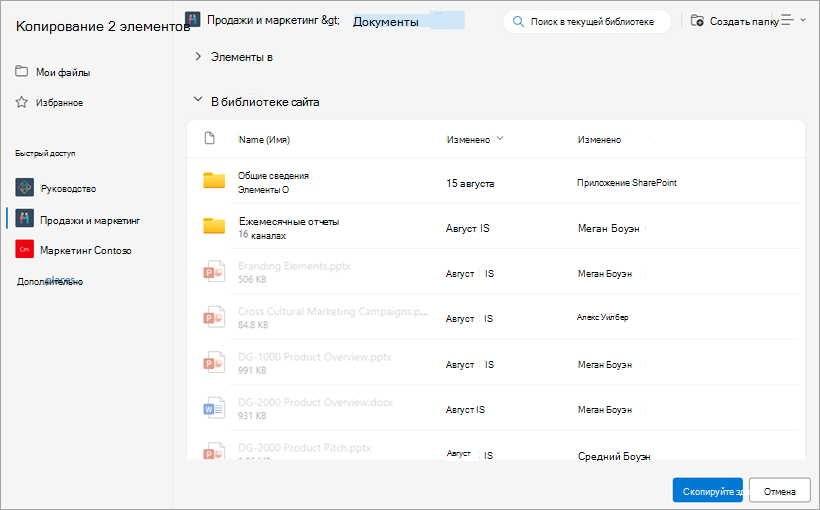Click the modified-by Изменено column header
This screenshot has width=820, height=510.
(599, 140)
